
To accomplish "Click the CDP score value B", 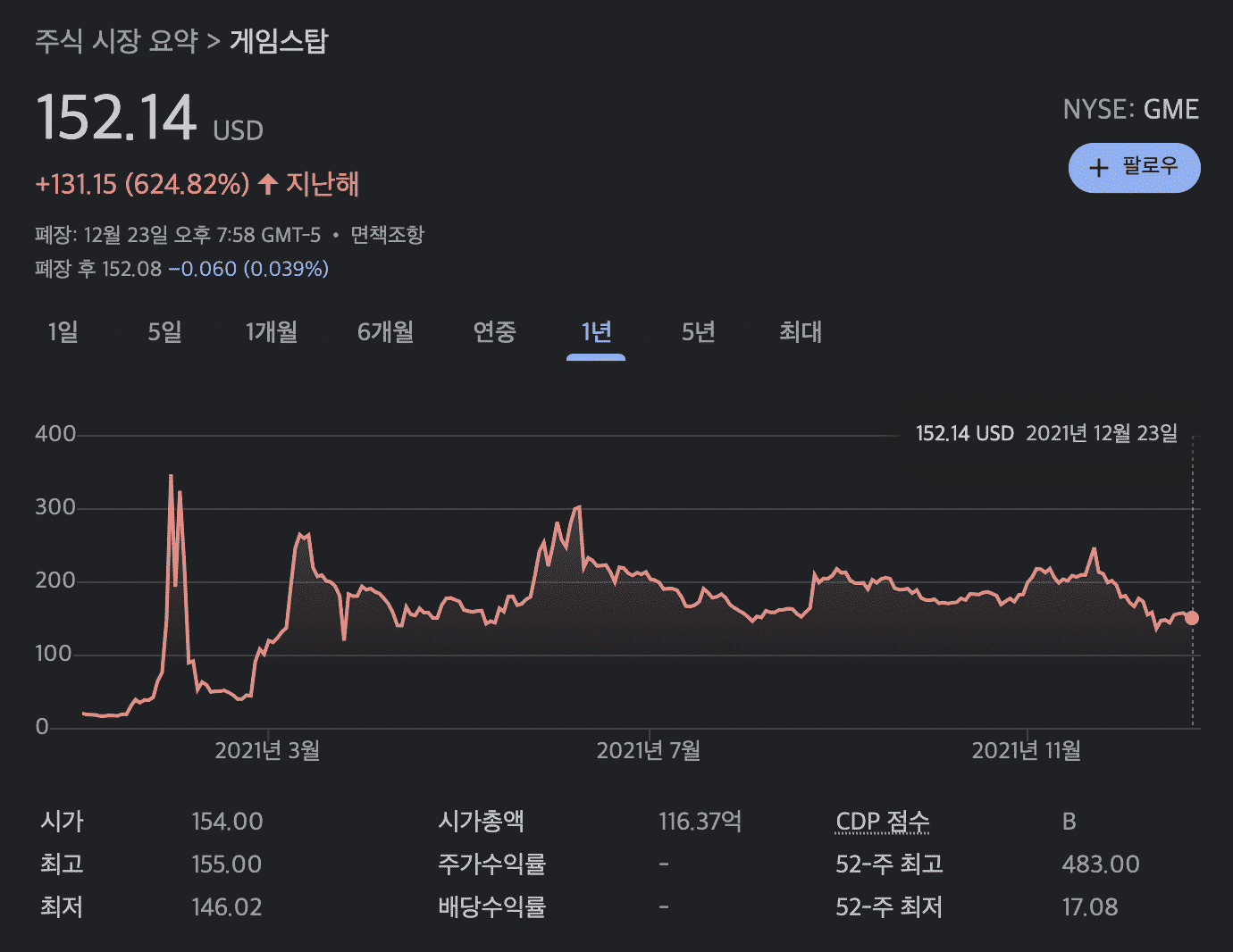I will 1069,822.
